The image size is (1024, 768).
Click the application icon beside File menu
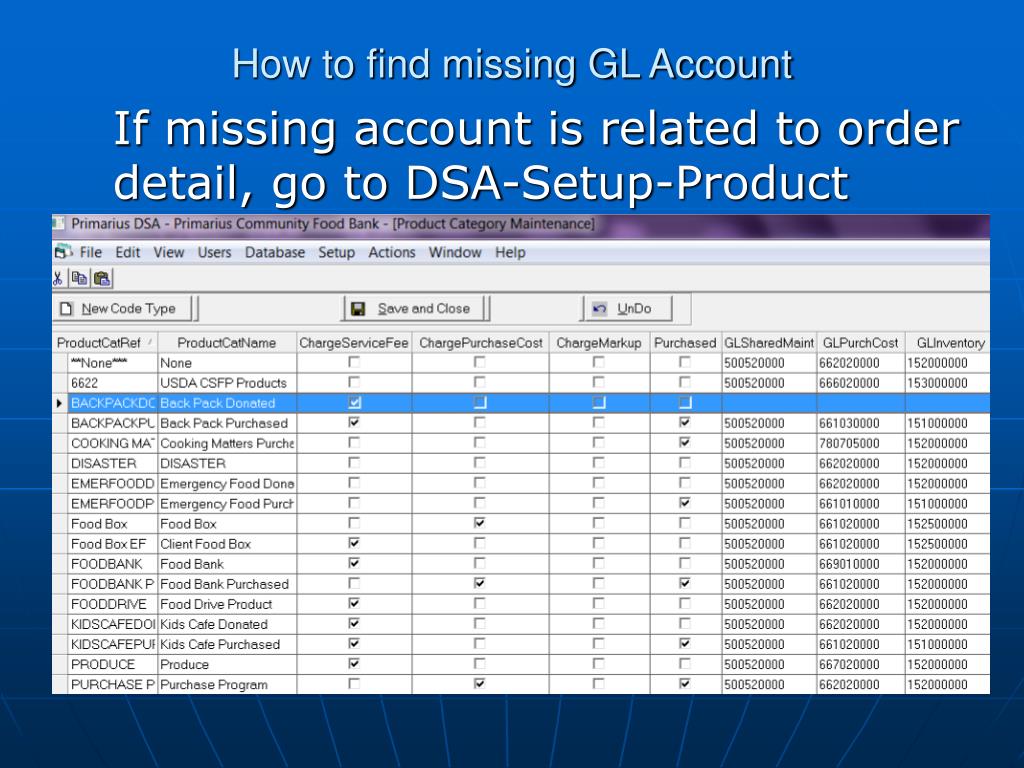click(x=63, y=252)
